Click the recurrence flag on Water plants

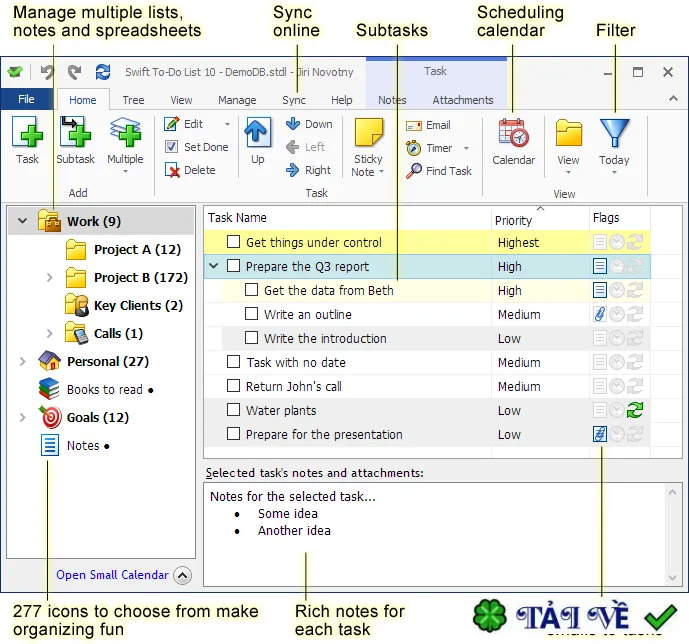point(635,410)
